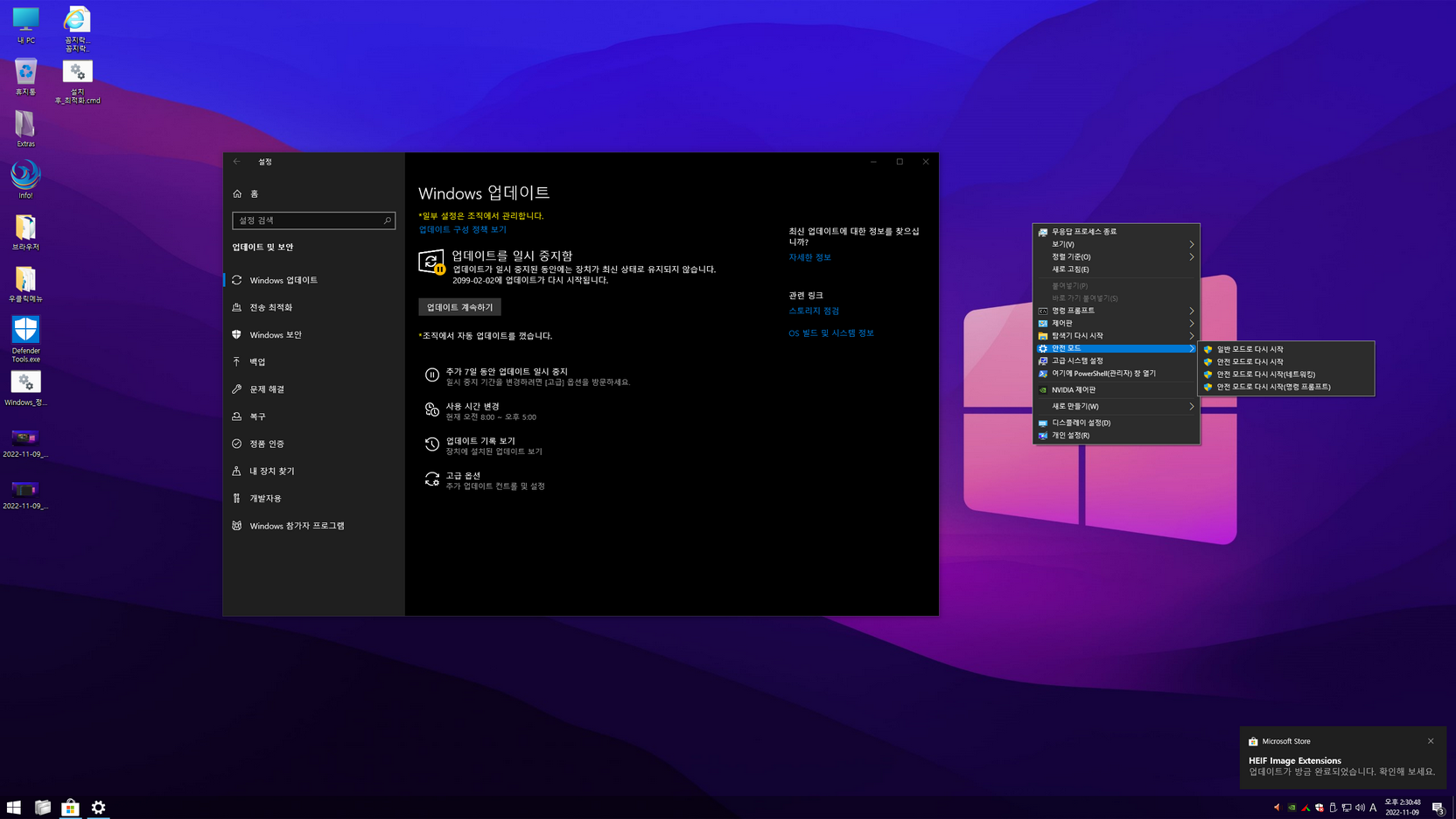
Task: Select the 설치 후_최적화.cmd desktop icon
Action: (77, 81)
